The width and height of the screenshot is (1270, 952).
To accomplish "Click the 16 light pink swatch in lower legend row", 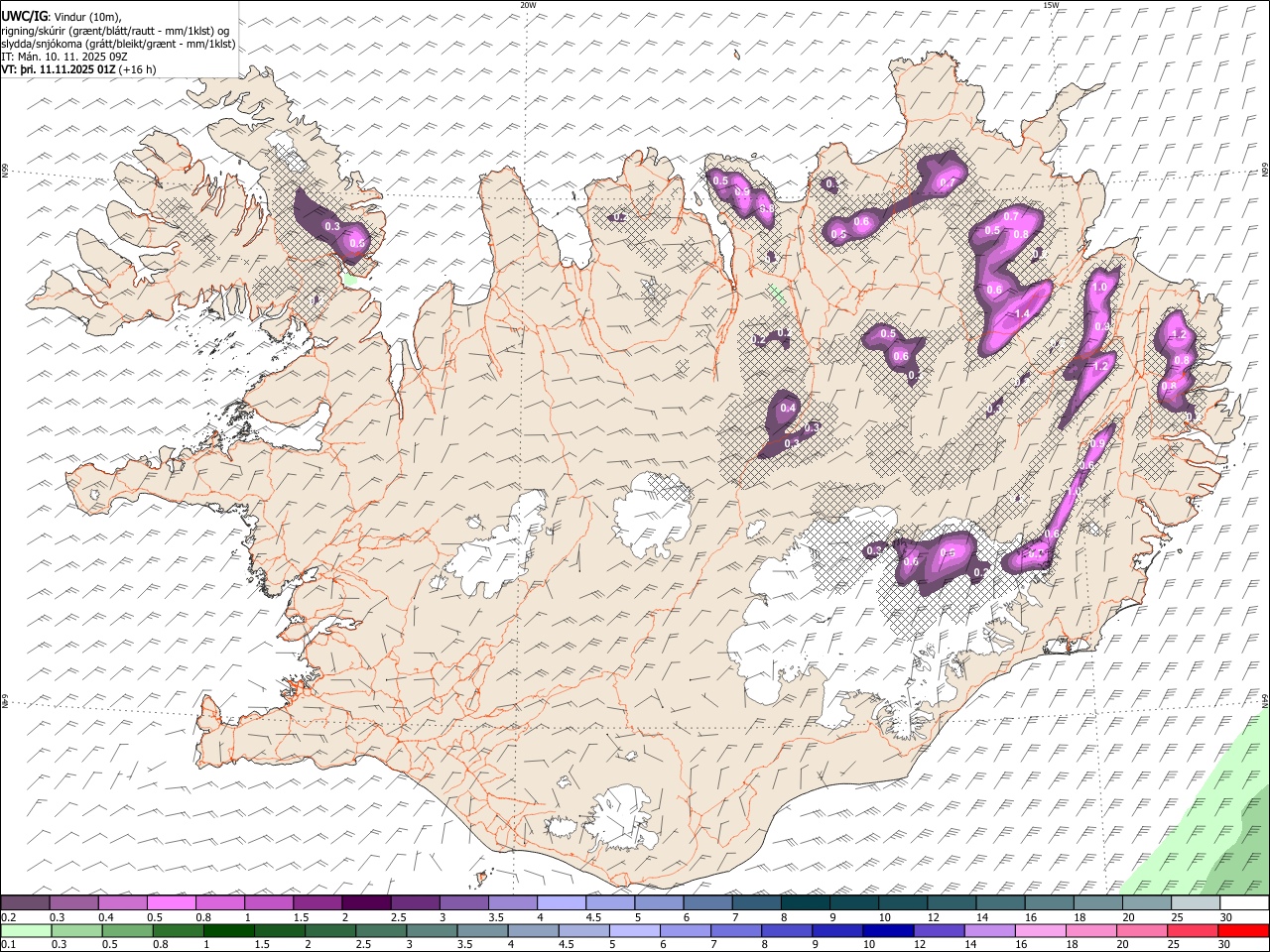I will point(1040,931).
